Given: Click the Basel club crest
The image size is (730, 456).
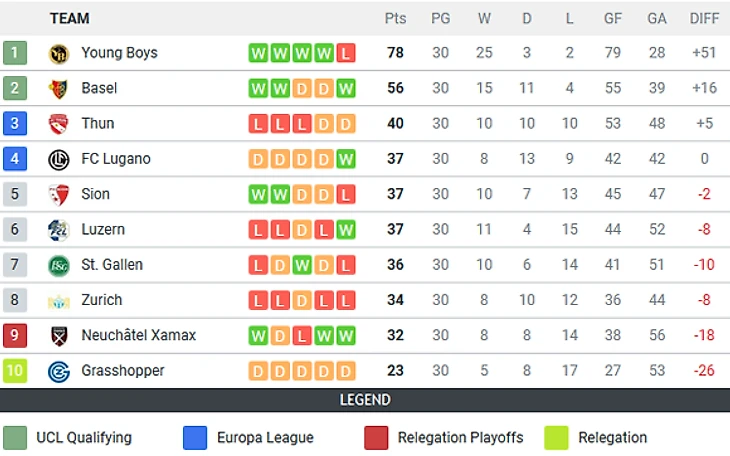Looking at the screenshot, I should [58, 88].
